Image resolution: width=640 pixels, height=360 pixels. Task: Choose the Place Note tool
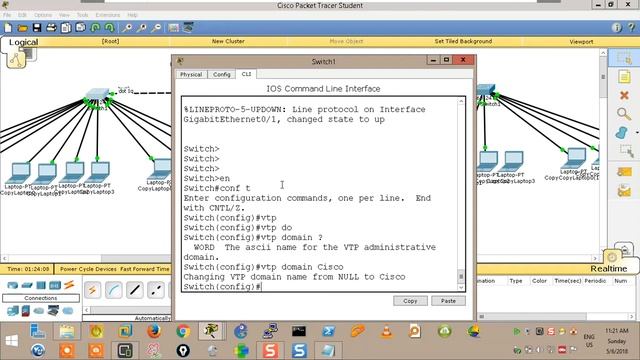[x=624, y=77]
